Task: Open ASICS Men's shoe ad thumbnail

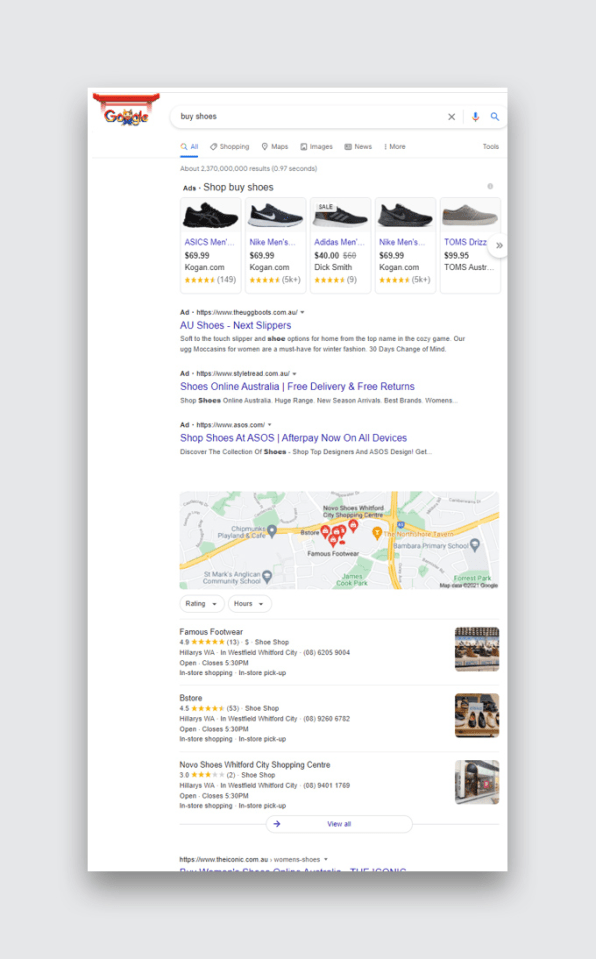Action: (x=210, y=215)
